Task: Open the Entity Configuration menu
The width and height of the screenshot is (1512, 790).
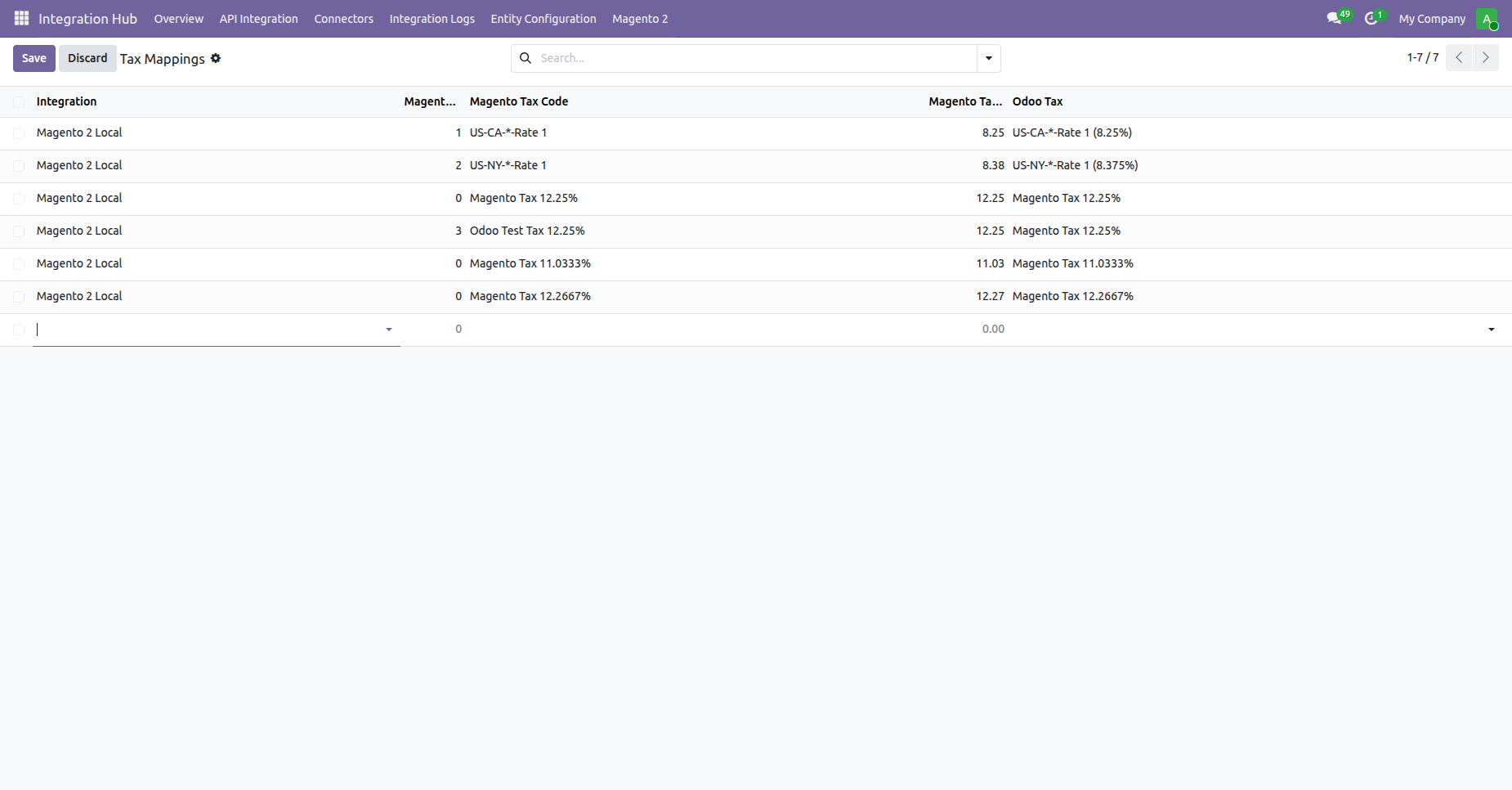Action: tap(544, 19)
